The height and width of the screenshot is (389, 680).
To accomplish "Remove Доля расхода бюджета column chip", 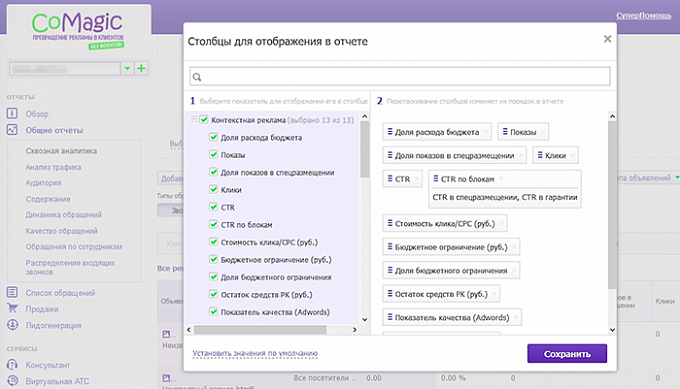I will [486, 132].
